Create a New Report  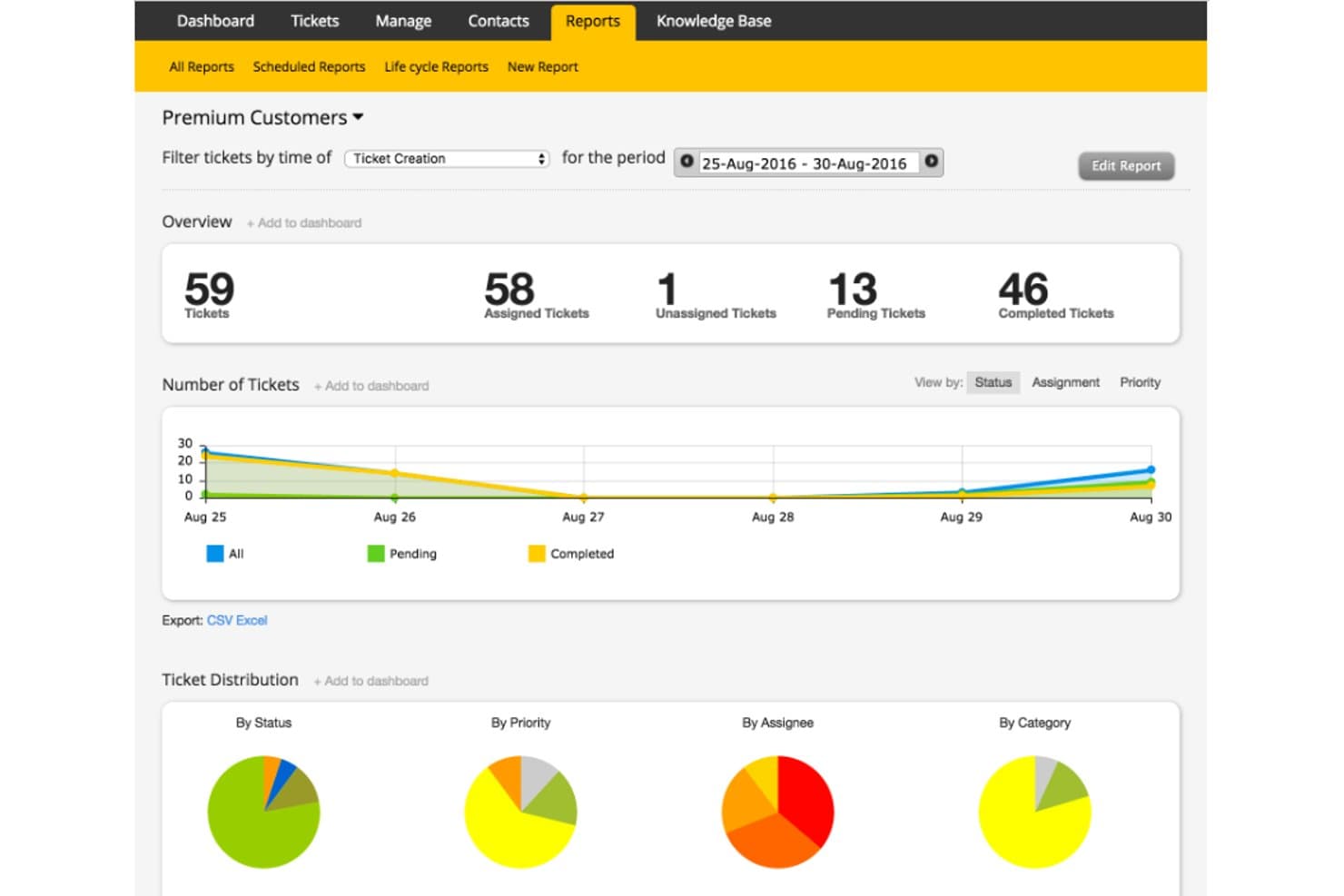[x=542, y=67]
